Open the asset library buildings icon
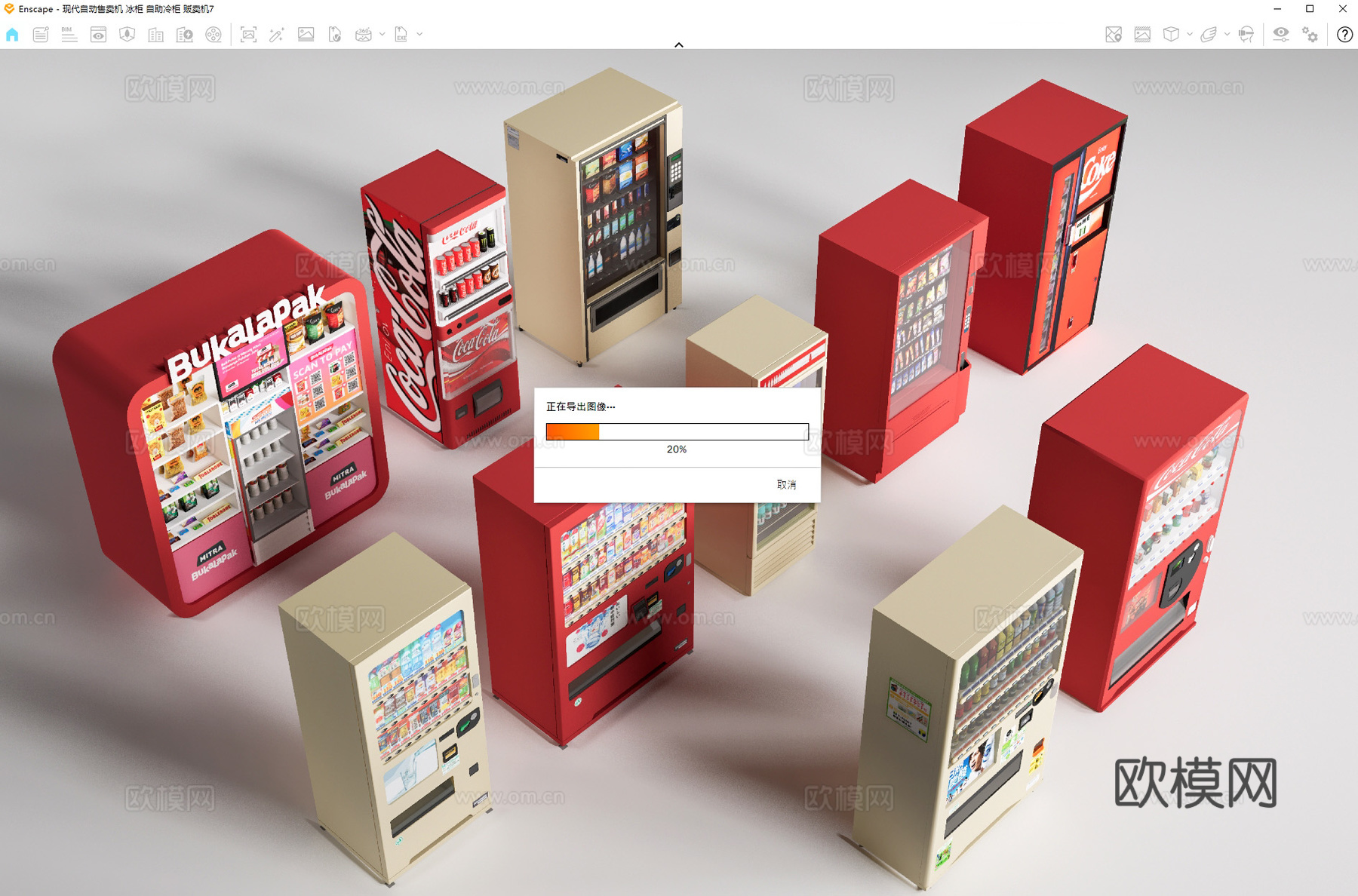Viewport: 1358px width, 896px height. coord(156,35)
